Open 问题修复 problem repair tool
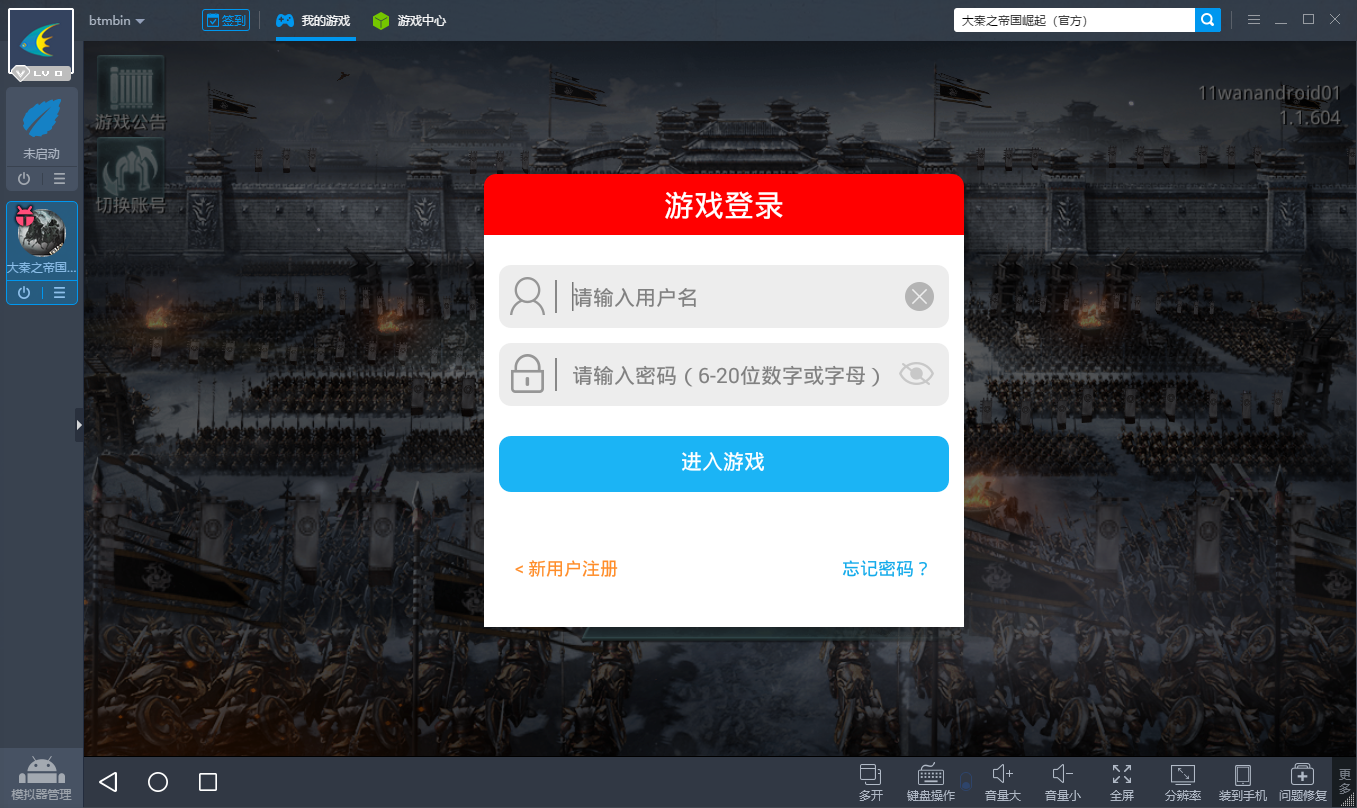Image resolution: width=1357 pixels, height=808 pixels. click(x=1303, y=782)
